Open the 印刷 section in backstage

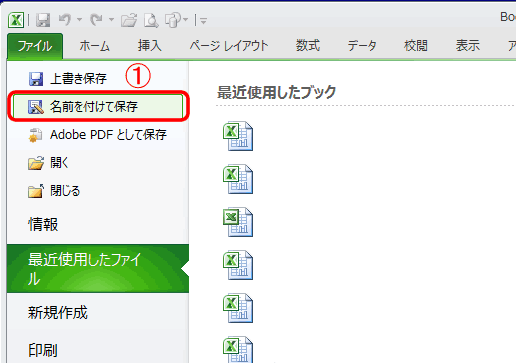click(x=43, y=350)
